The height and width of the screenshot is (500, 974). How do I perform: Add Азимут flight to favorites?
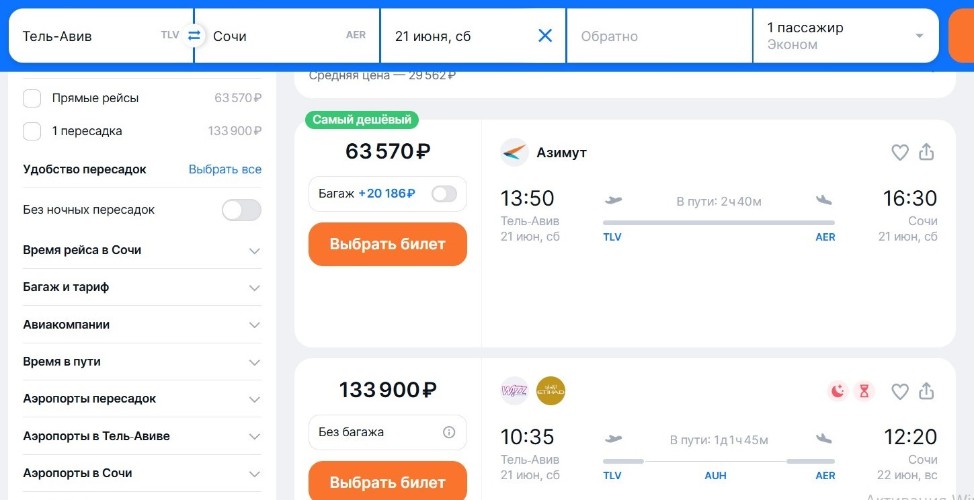tap(899, 152)
